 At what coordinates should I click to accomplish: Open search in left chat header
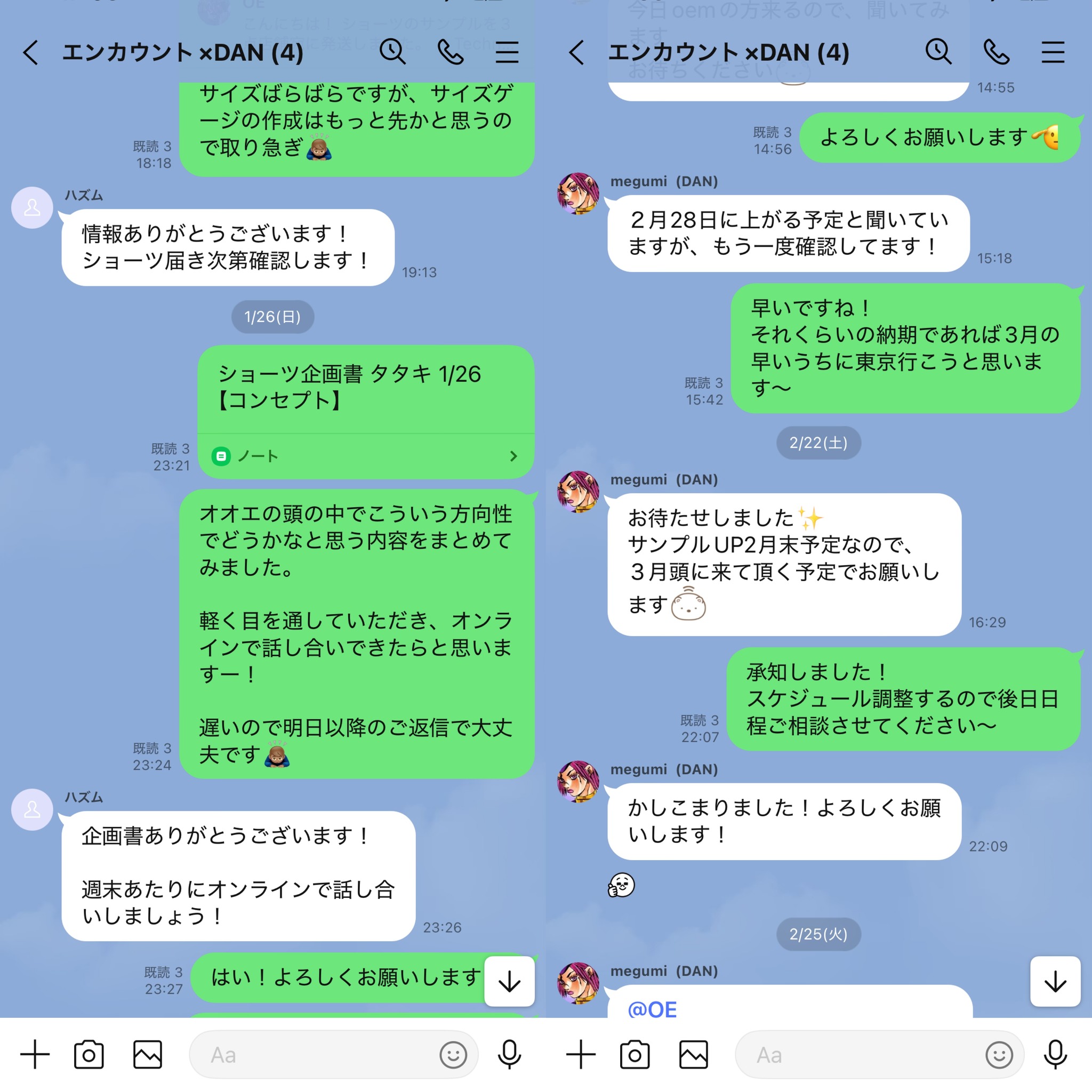[392, 52]
